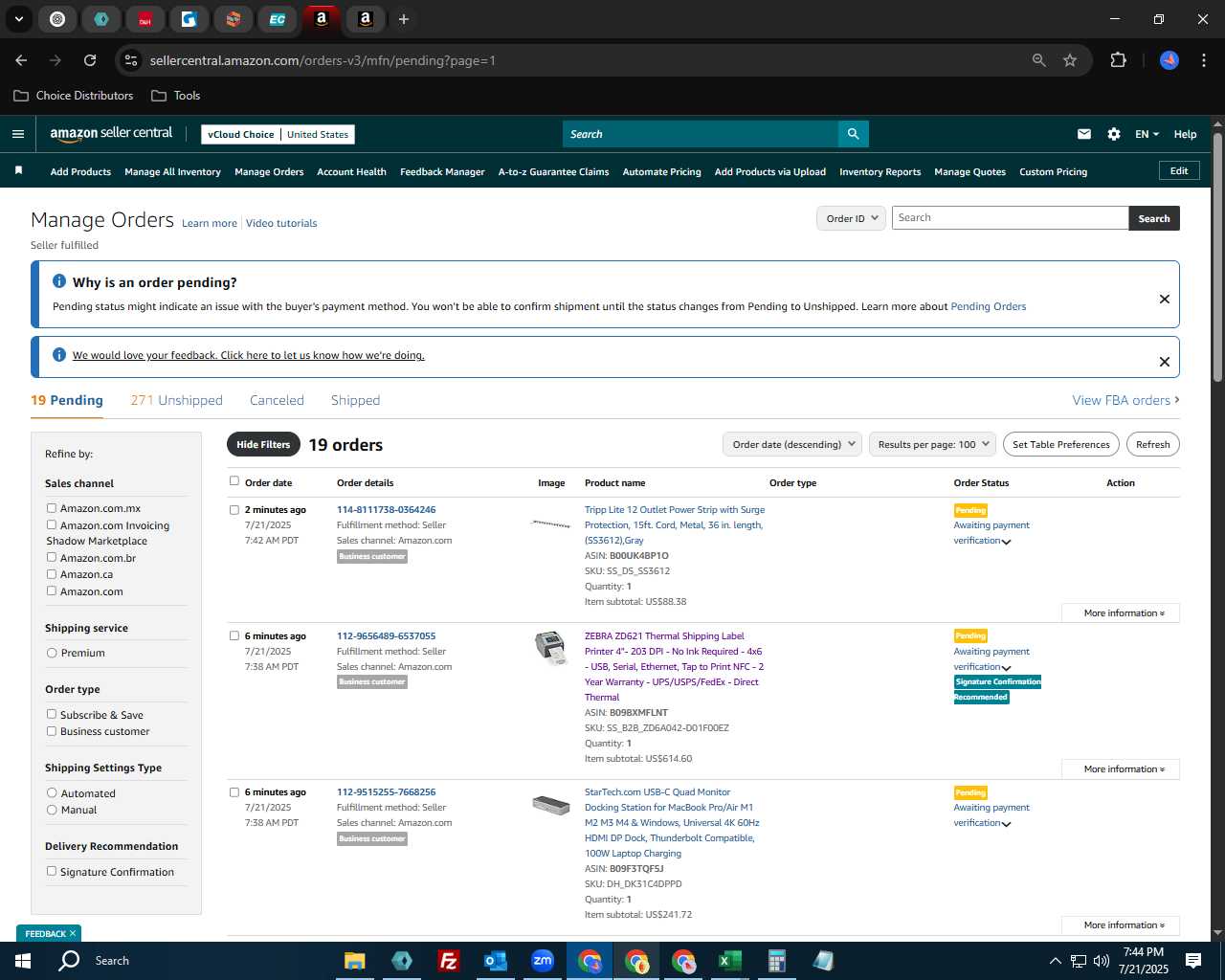Open the Results per page dropdown
Image resolution: width=1225 pixels, height=980 pixels.
(933, 444)
